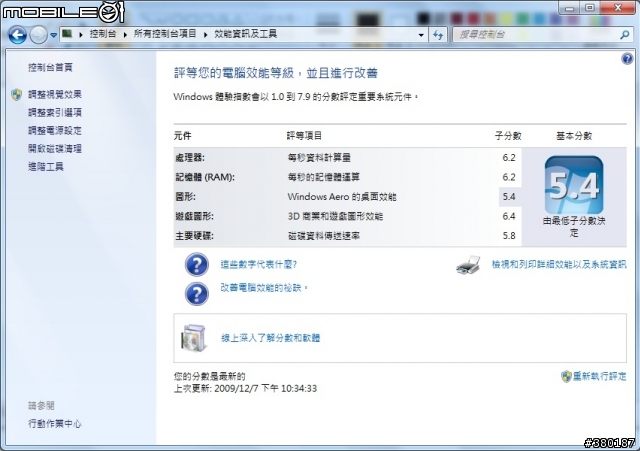Click the 子分數 column header
The height and width of the screenshot is (451, 640).
click(x=508, y=136)
